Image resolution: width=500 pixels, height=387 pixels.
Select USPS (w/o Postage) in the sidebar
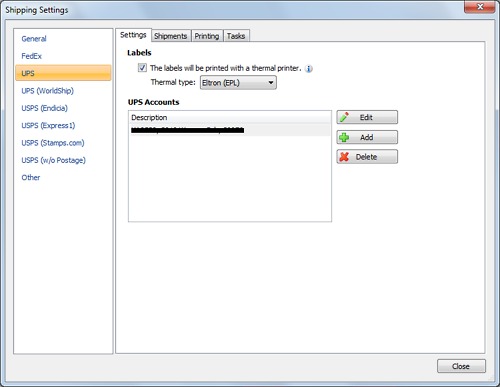click(54, 160)
